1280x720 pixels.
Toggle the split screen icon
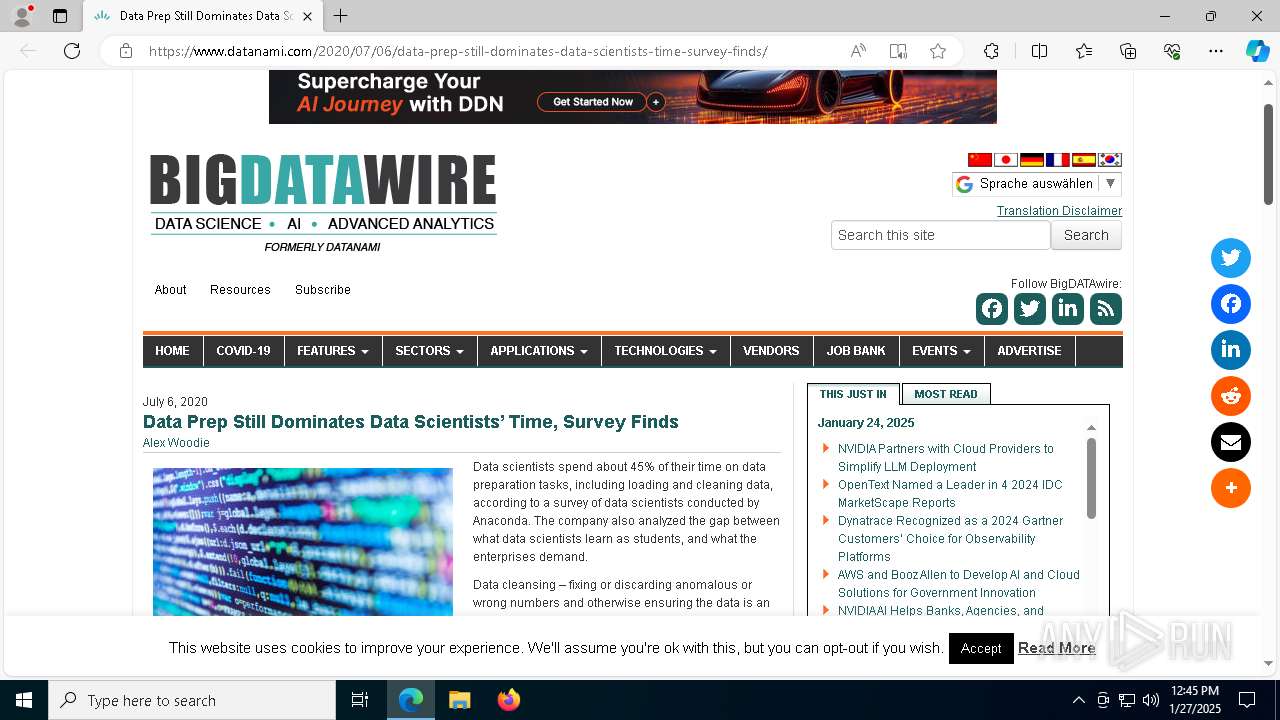coord(1039,51)
